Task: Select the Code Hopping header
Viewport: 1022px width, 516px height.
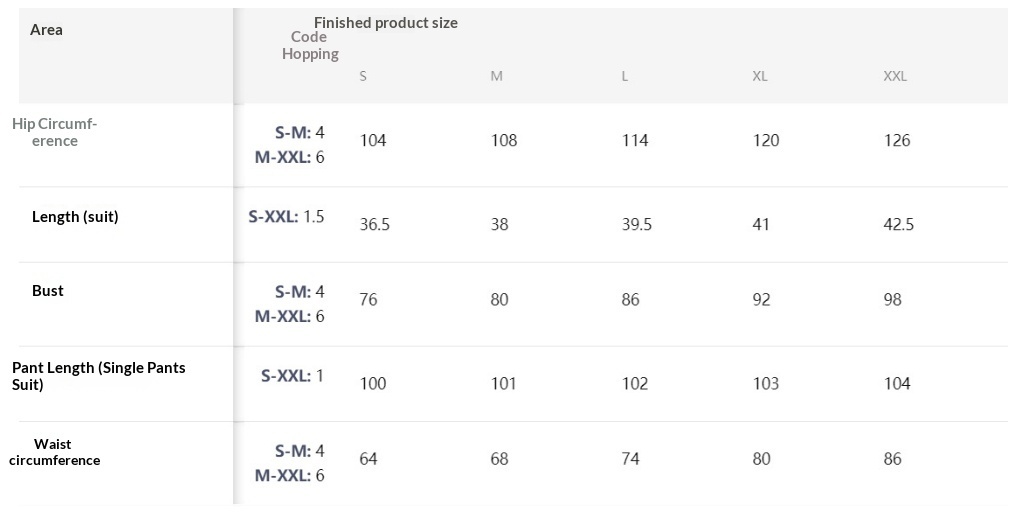Action: [x=310, y=46]
